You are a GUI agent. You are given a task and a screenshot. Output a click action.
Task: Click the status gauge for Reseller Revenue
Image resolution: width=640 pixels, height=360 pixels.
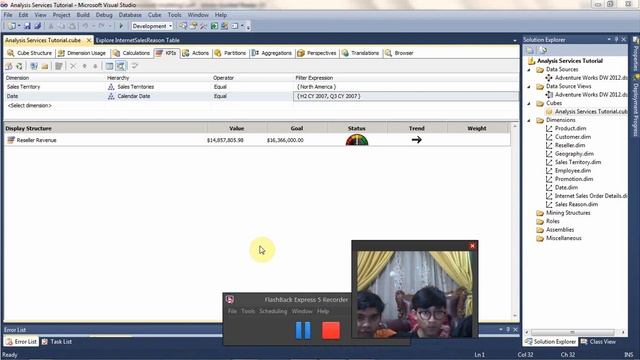click(x=357, y=140)
